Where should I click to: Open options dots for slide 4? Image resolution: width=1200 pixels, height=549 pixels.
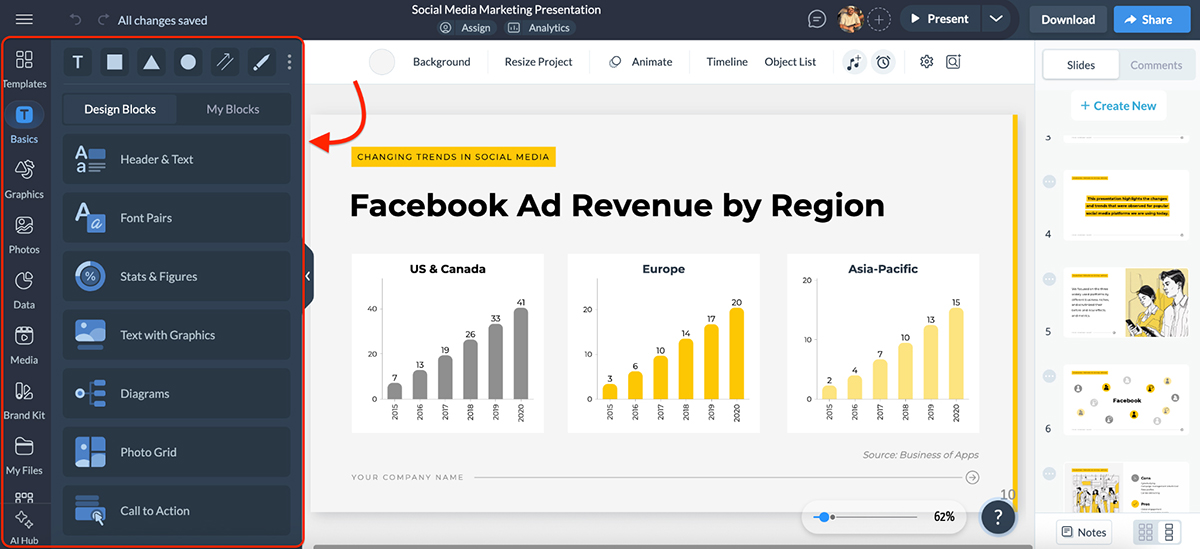point(1049,181)
